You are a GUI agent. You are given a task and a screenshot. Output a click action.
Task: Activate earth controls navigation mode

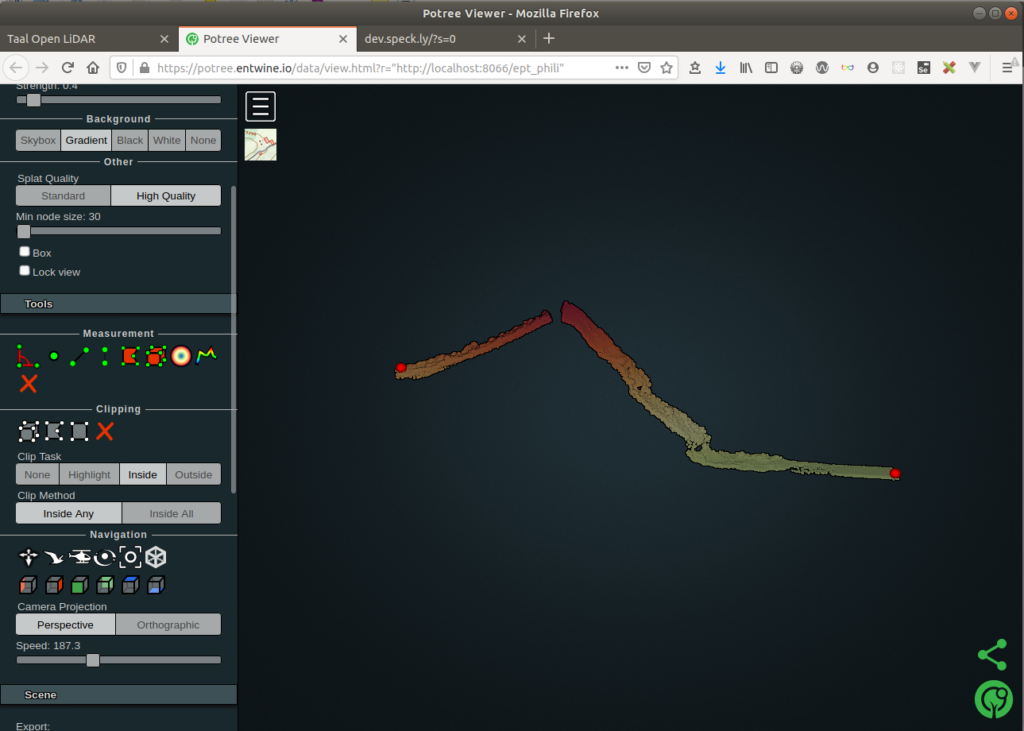point(28,557)
